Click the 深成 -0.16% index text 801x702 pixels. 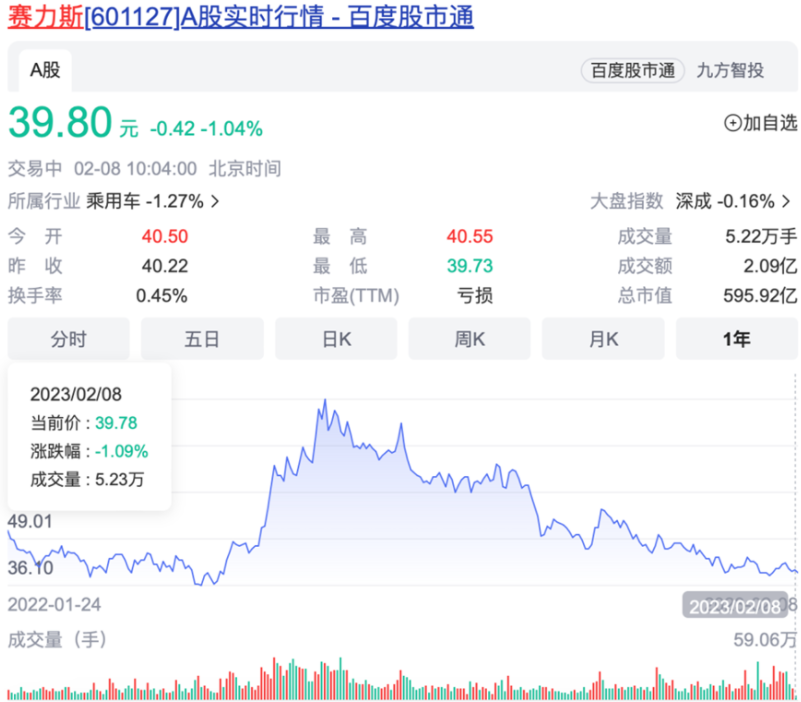pyautogui.click(x=725, y=202)
